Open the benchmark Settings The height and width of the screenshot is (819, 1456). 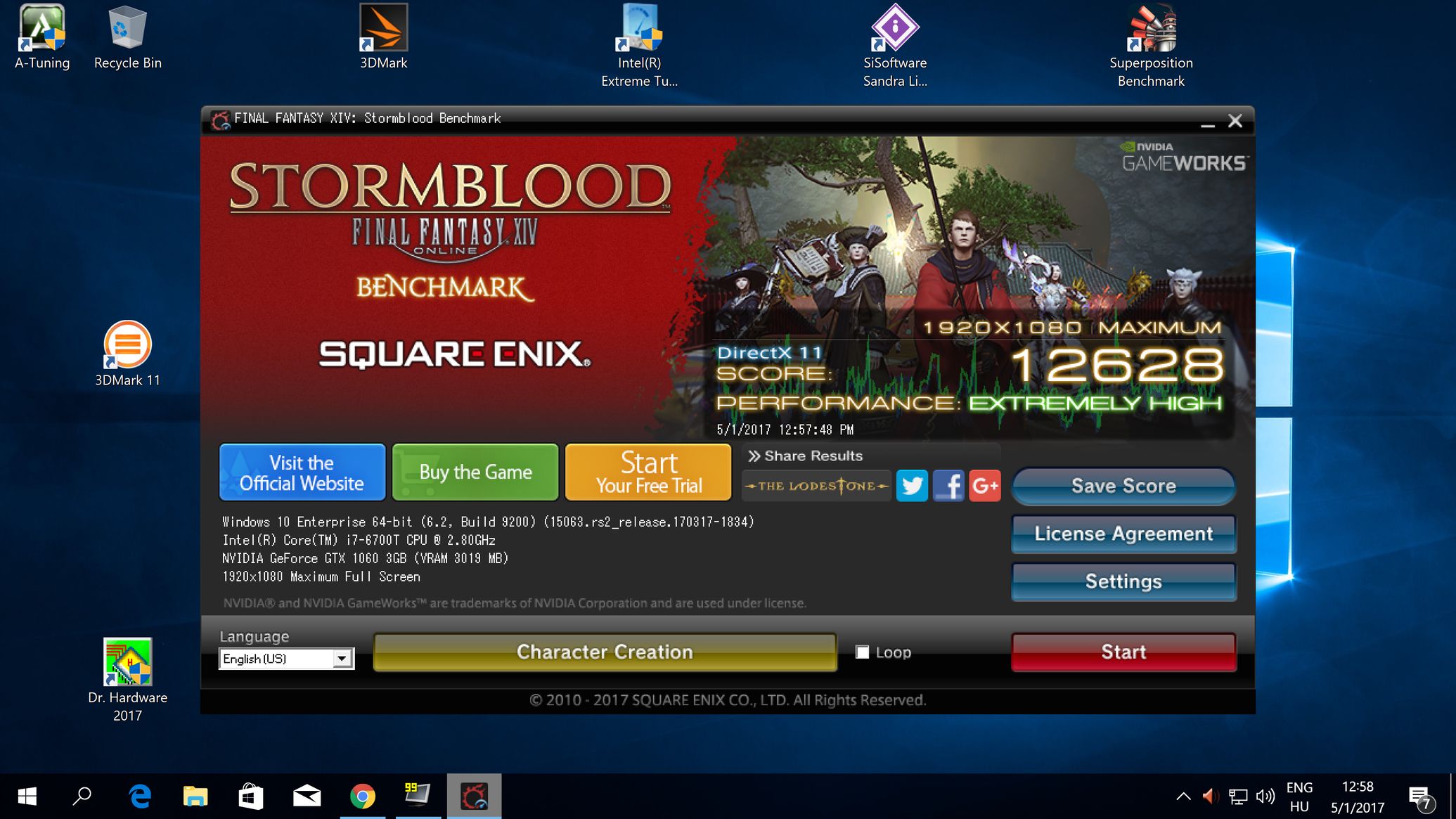click(x=1123, y=581)
